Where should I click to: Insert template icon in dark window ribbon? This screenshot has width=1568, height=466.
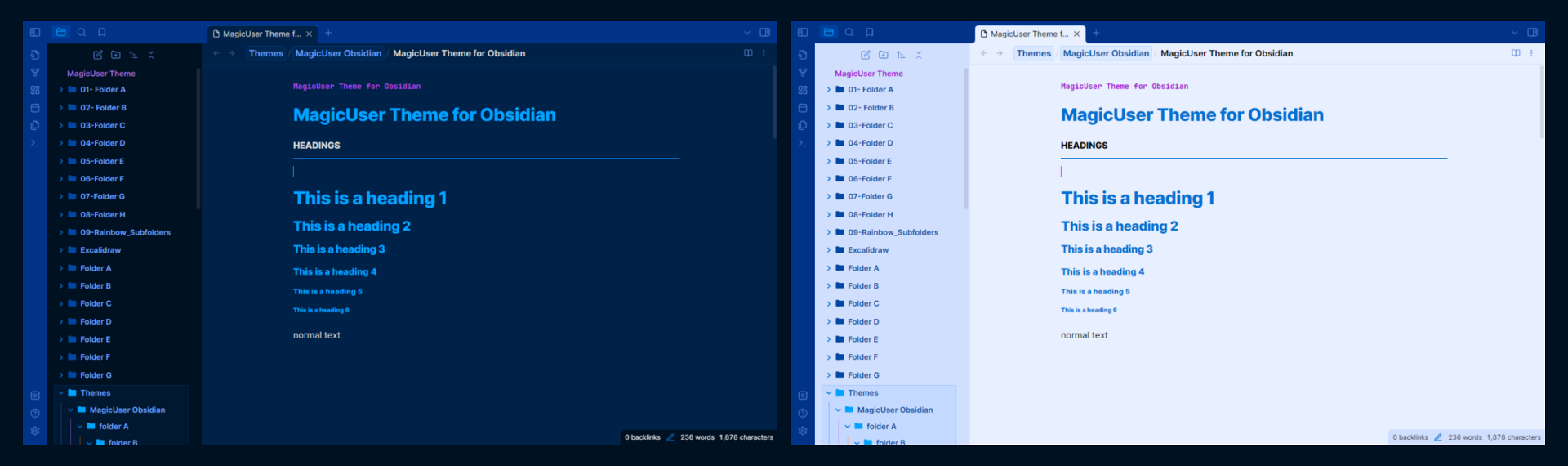(x=35, y=125)
